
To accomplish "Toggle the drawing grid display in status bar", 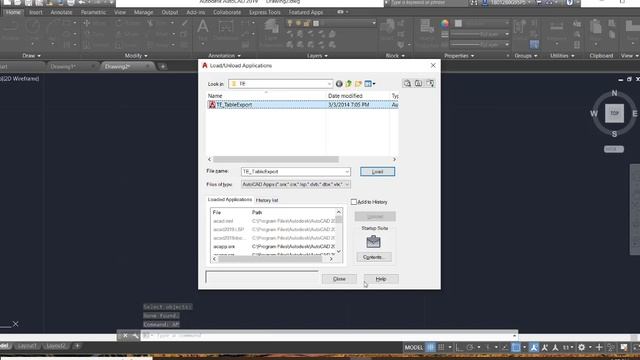I will (431, 347).
